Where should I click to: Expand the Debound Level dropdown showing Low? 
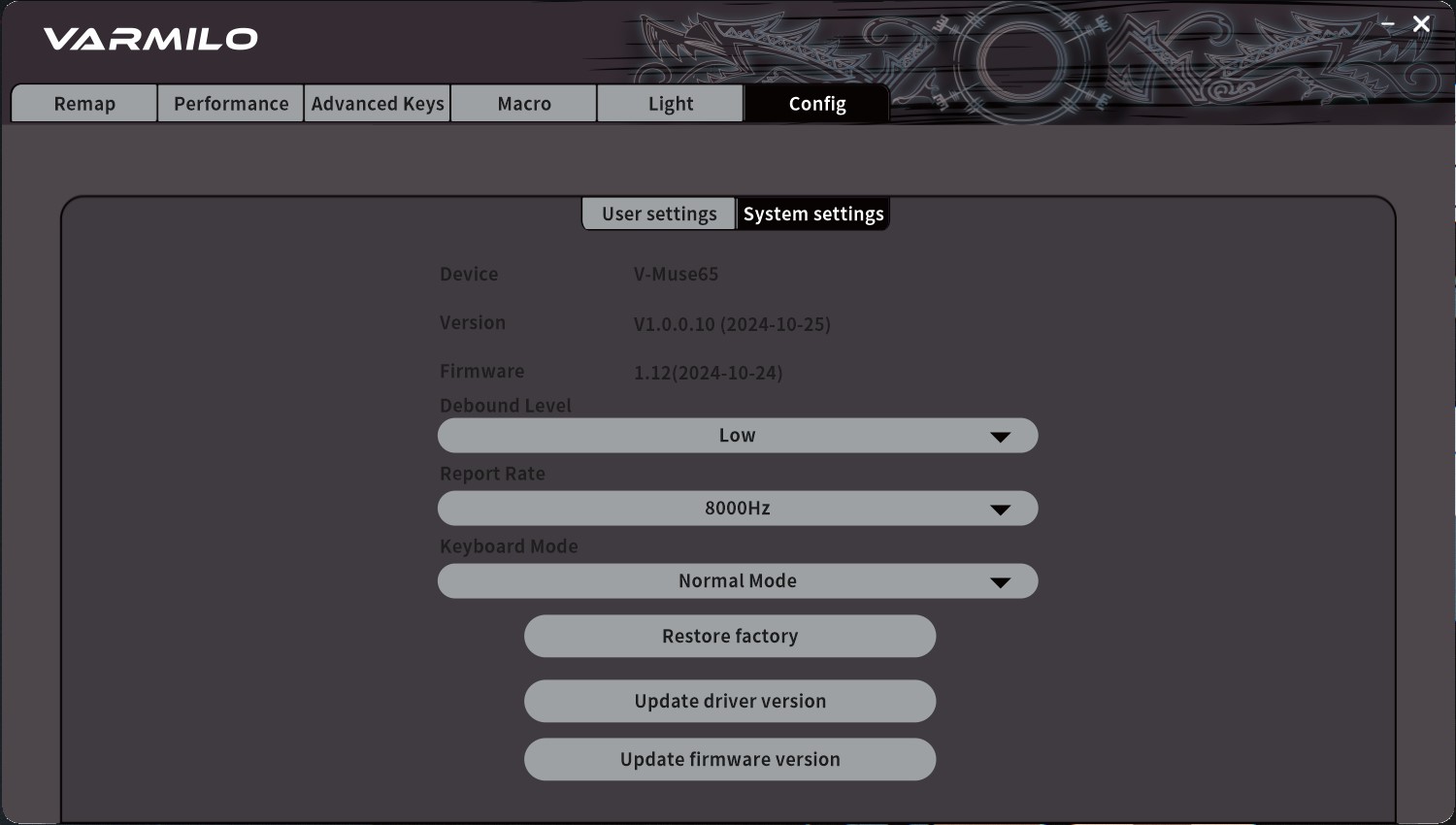click(x=738, y=436)
